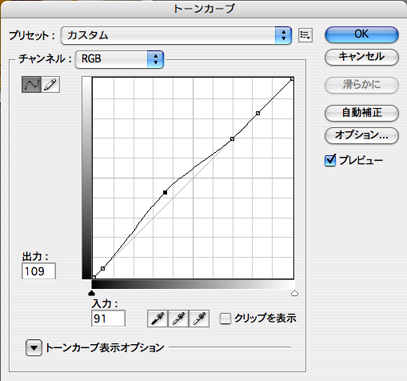Click the black input slider triangle
407x381 pixels.
(x=92, y=293)
